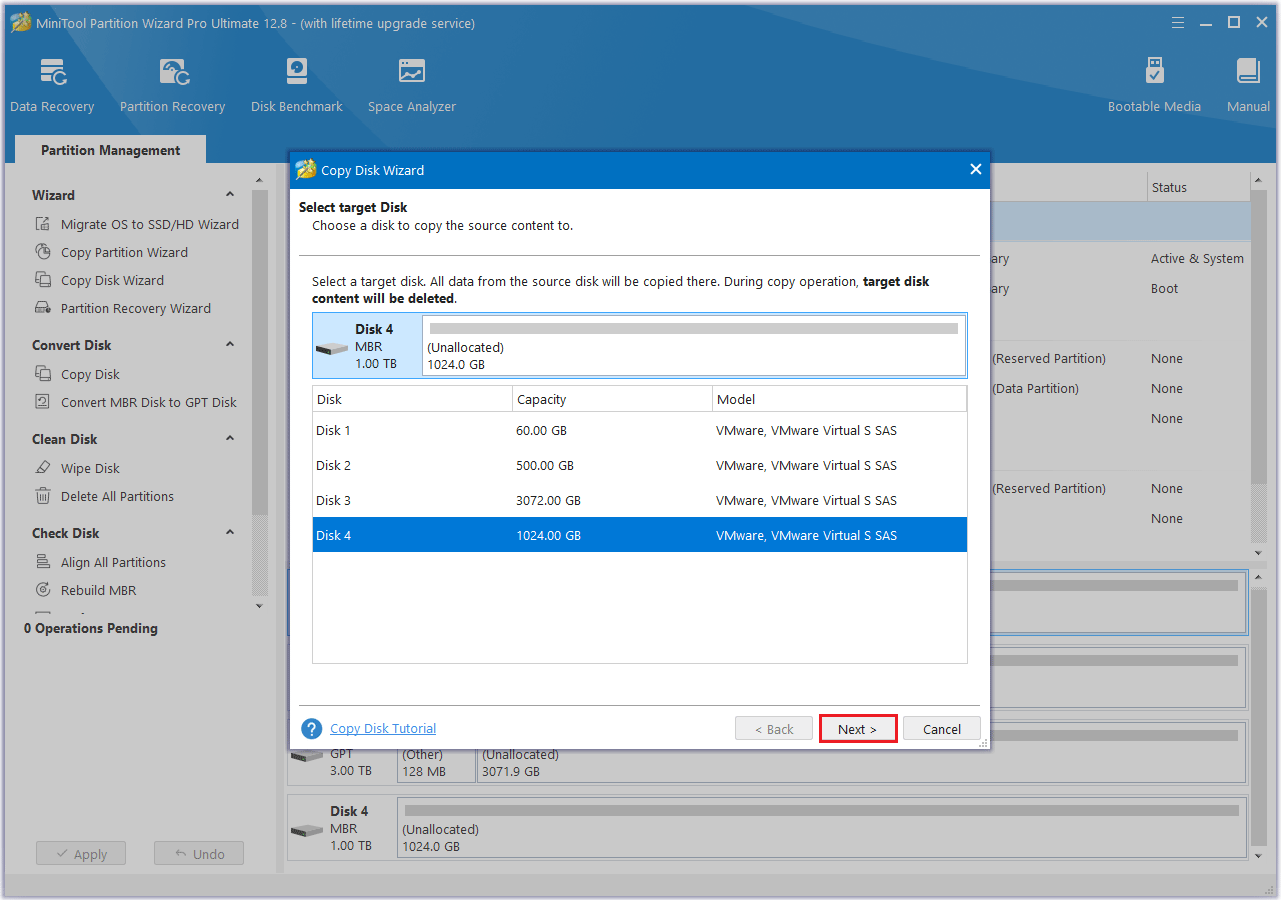Screen dimensions: 1281x900
Task: Click the Convert MBR Disk to GPT icon
Action: point(43,402)
